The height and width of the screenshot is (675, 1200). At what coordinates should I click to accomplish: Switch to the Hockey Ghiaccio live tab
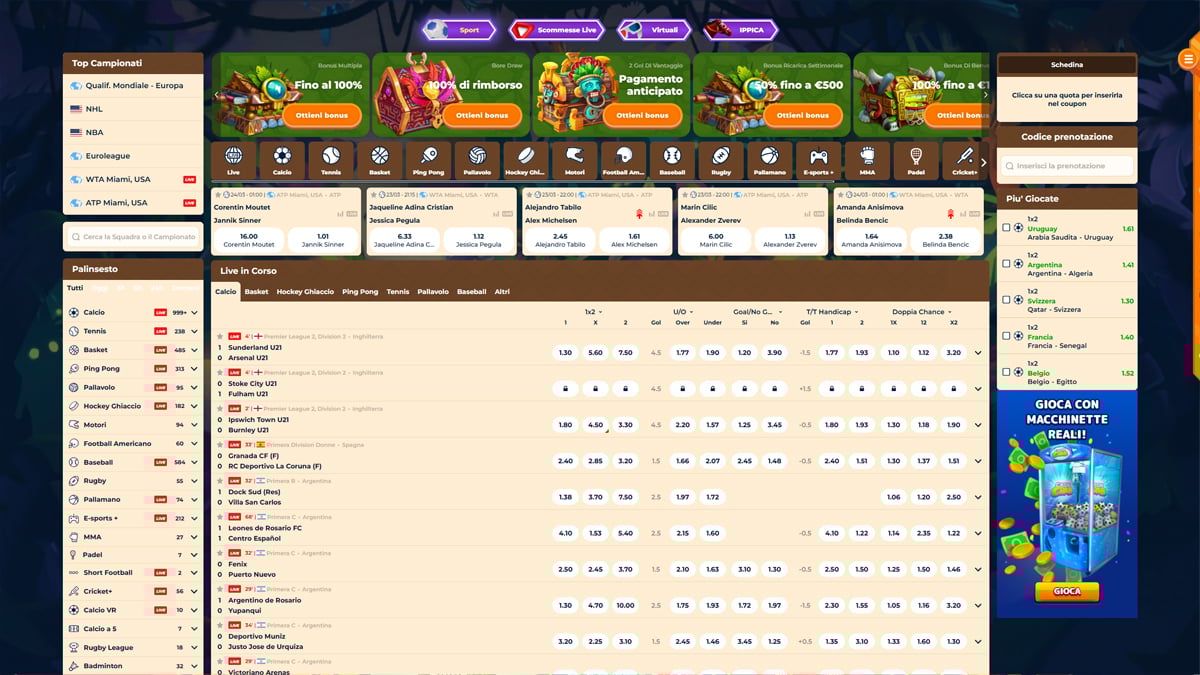coord(305,292)
